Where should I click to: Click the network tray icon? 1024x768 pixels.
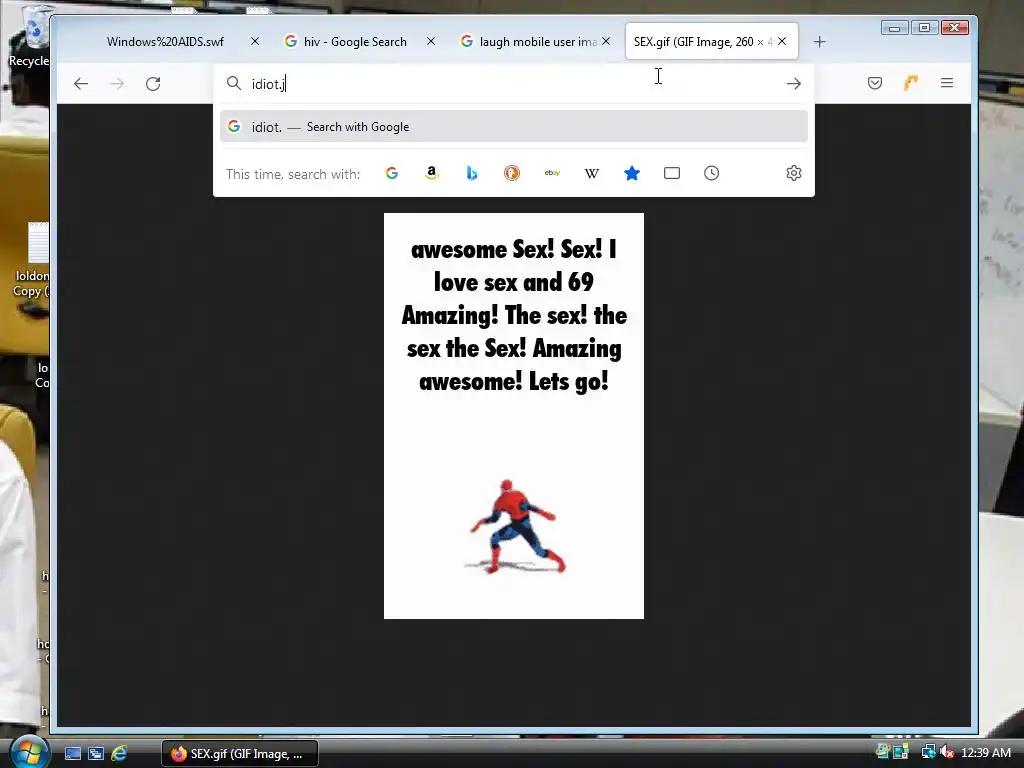928,752
